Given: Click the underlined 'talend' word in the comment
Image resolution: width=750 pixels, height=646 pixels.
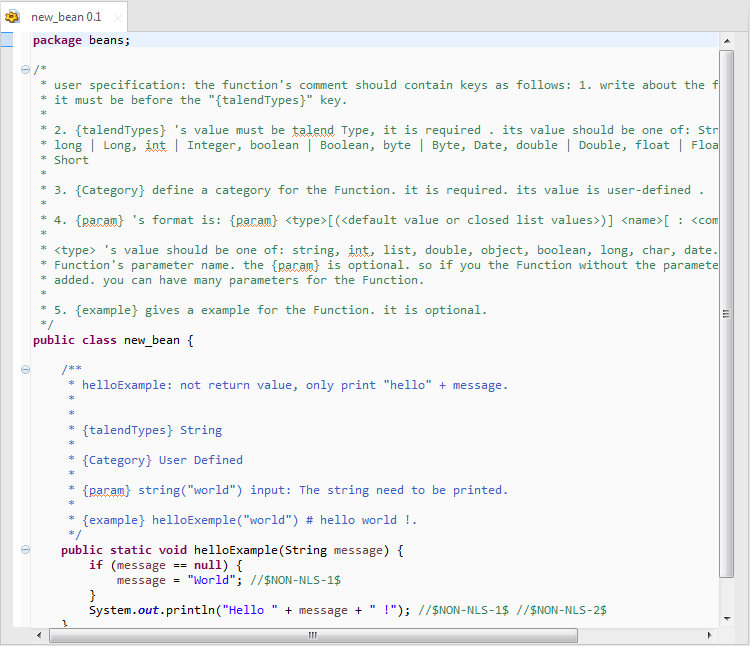Looking at the screenshot, I should 313,130.
